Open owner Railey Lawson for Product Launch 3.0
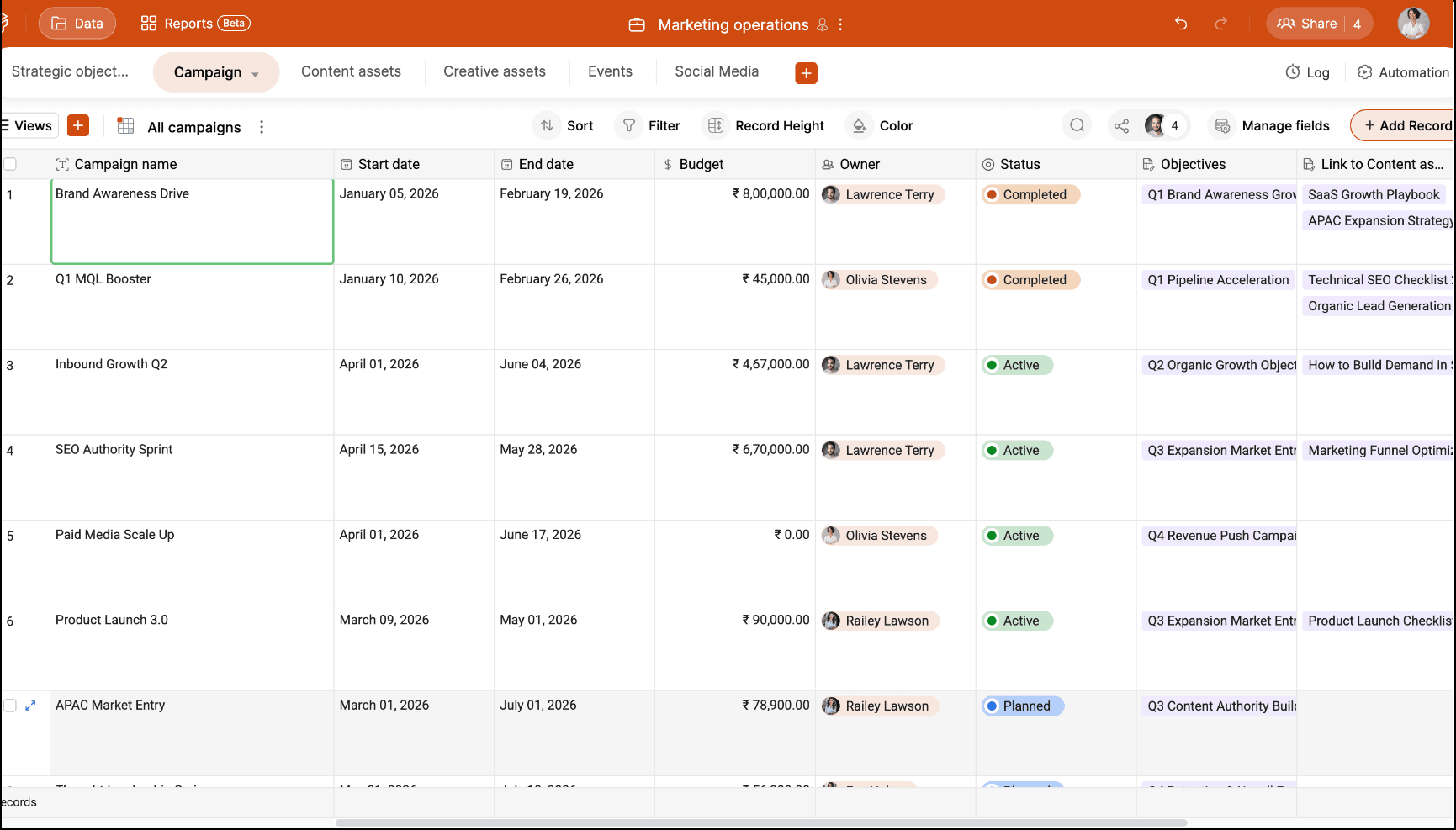 click(880, 621)
